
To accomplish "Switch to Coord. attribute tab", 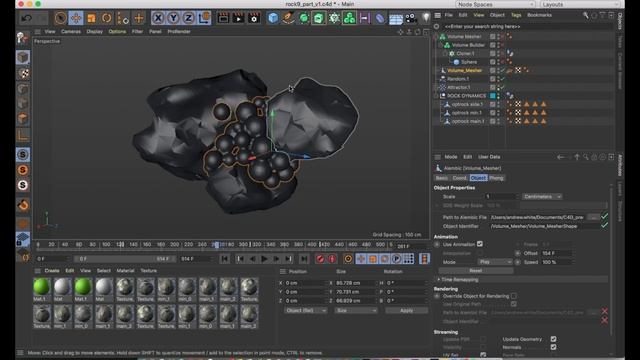I will point(459,178).
